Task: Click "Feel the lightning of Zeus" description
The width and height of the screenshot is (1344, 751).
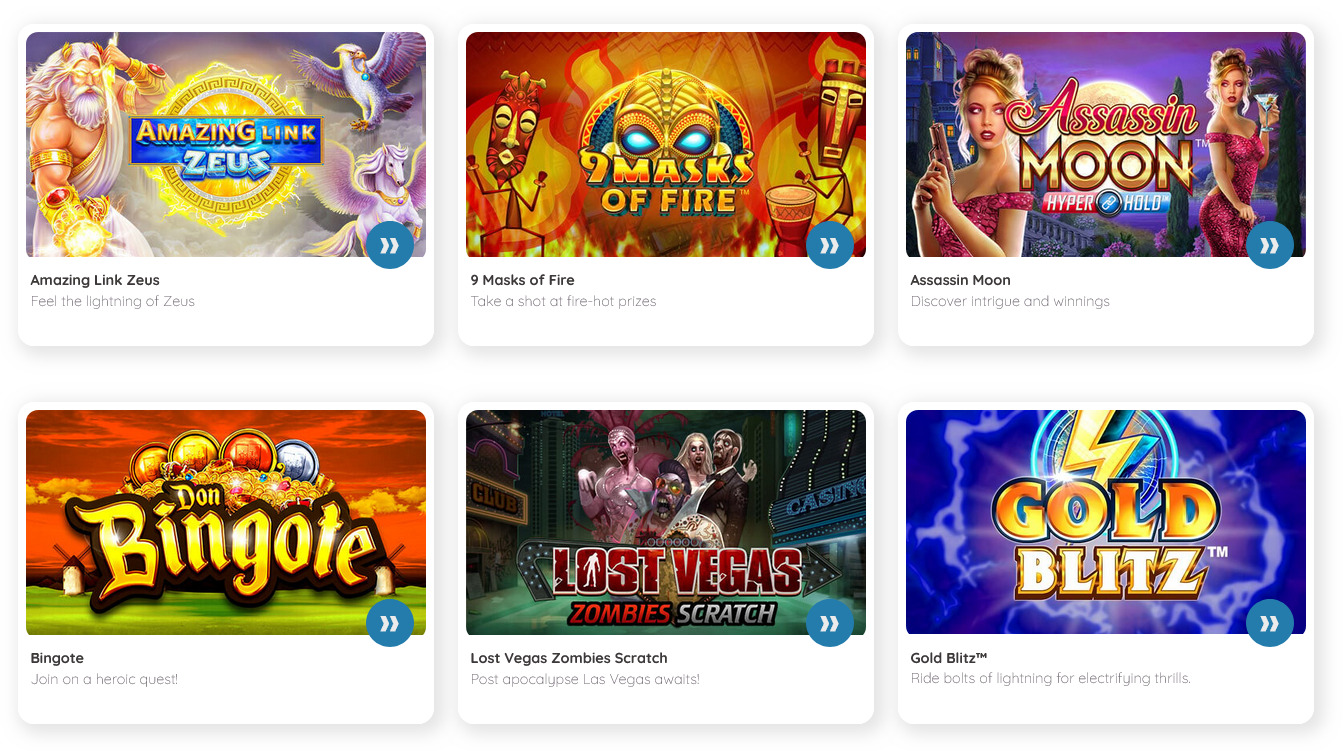Action: click(113, 301)
